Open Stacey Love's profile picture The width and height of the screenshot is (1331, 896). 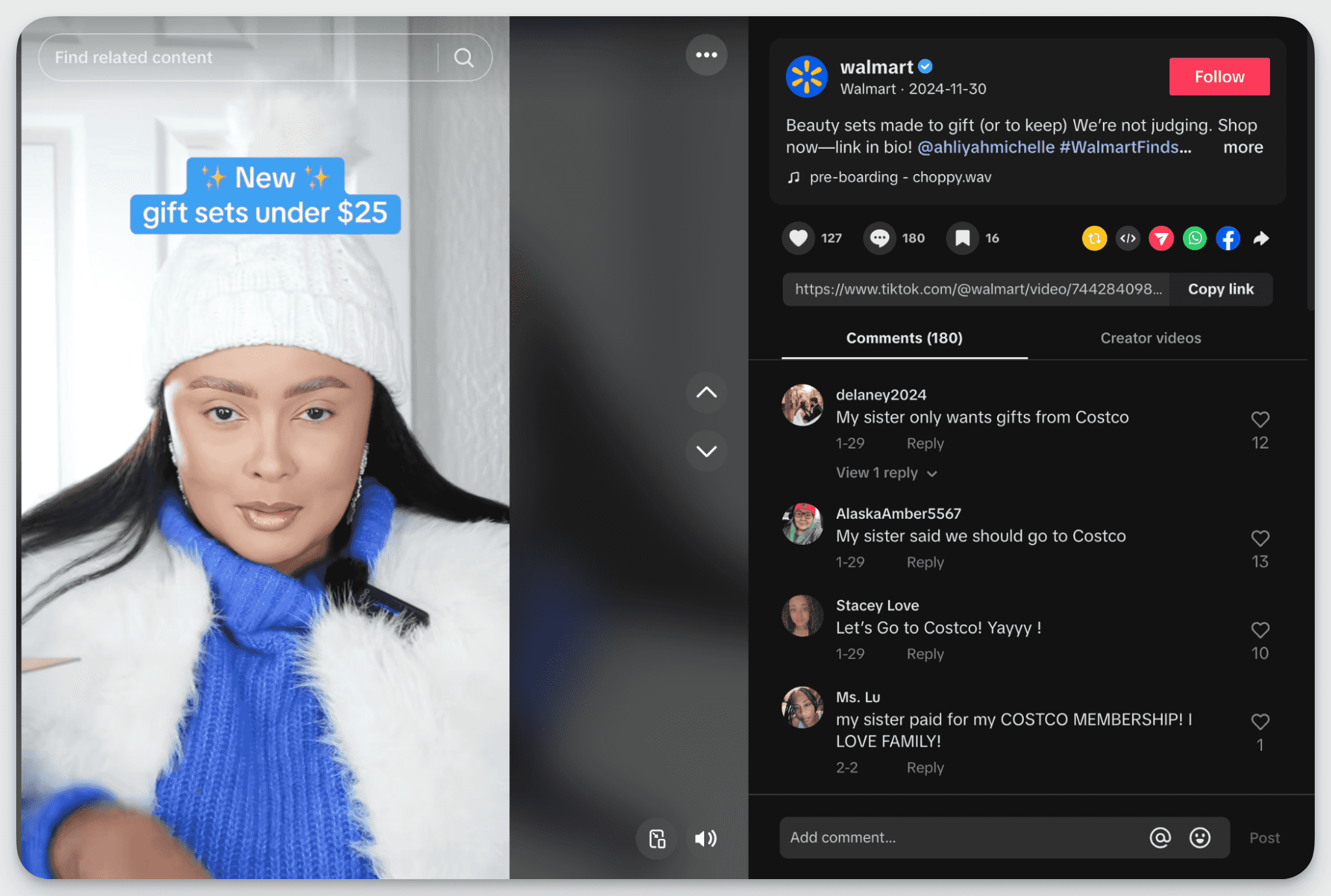tap(802, 616)
